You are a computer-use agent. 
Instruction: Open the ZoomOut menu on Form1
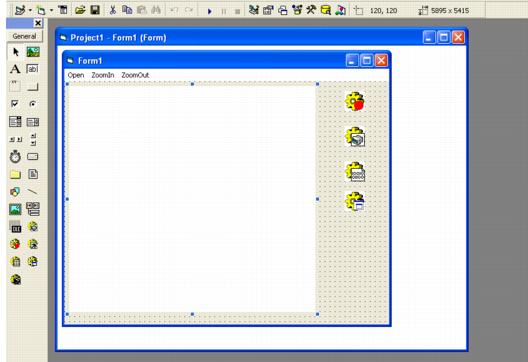[135, 75]
